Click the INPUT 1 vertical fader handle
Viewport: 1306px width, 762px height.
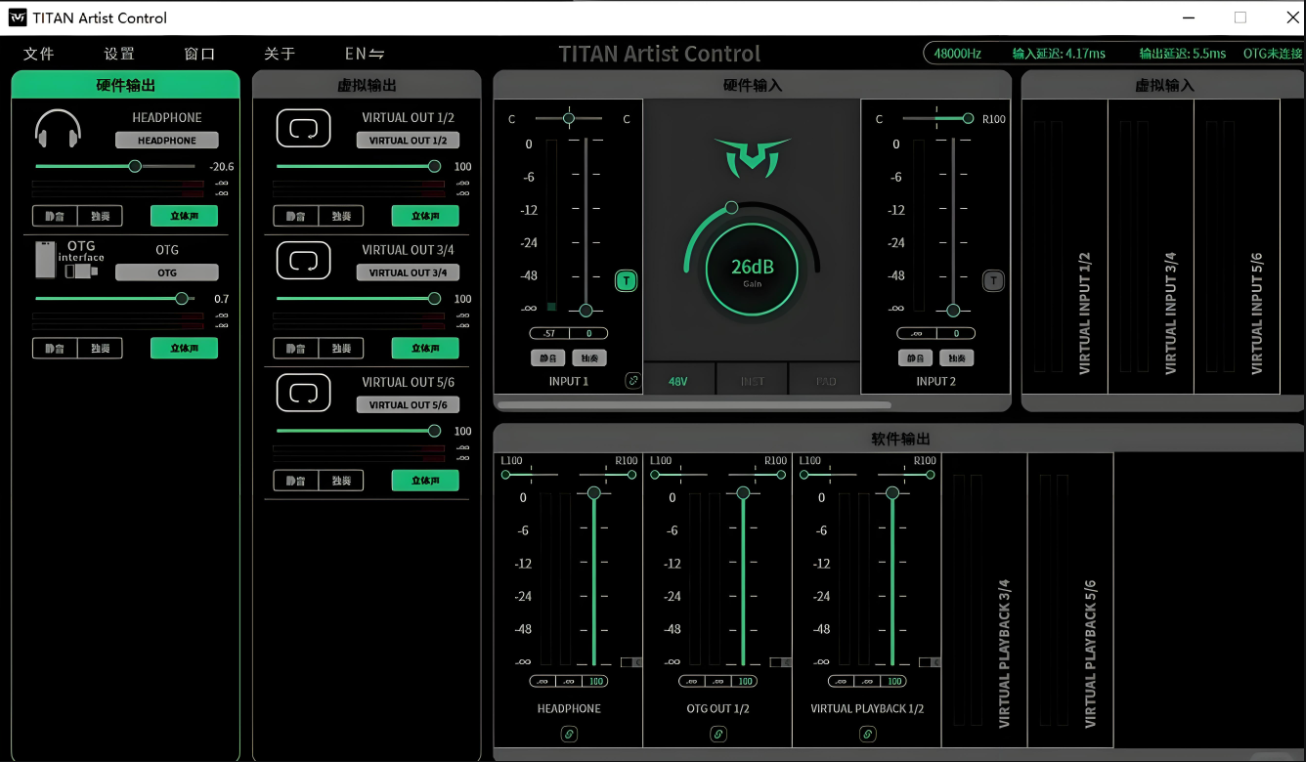point(586,311)
